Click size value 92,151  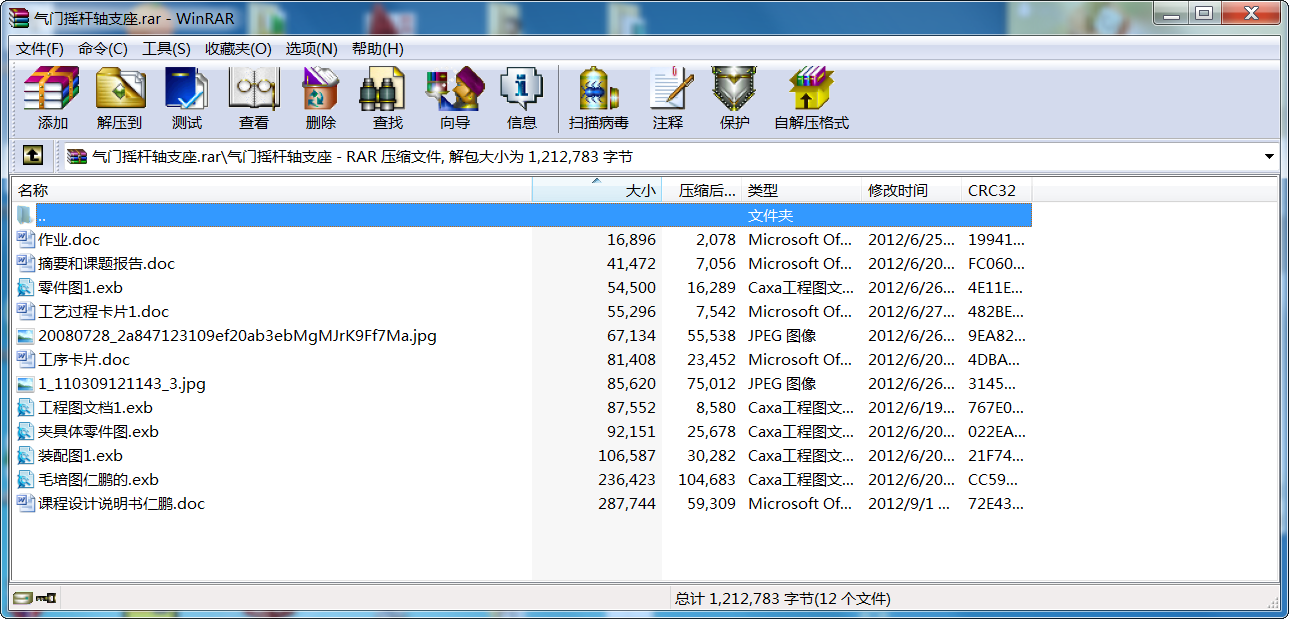(631, 431)
